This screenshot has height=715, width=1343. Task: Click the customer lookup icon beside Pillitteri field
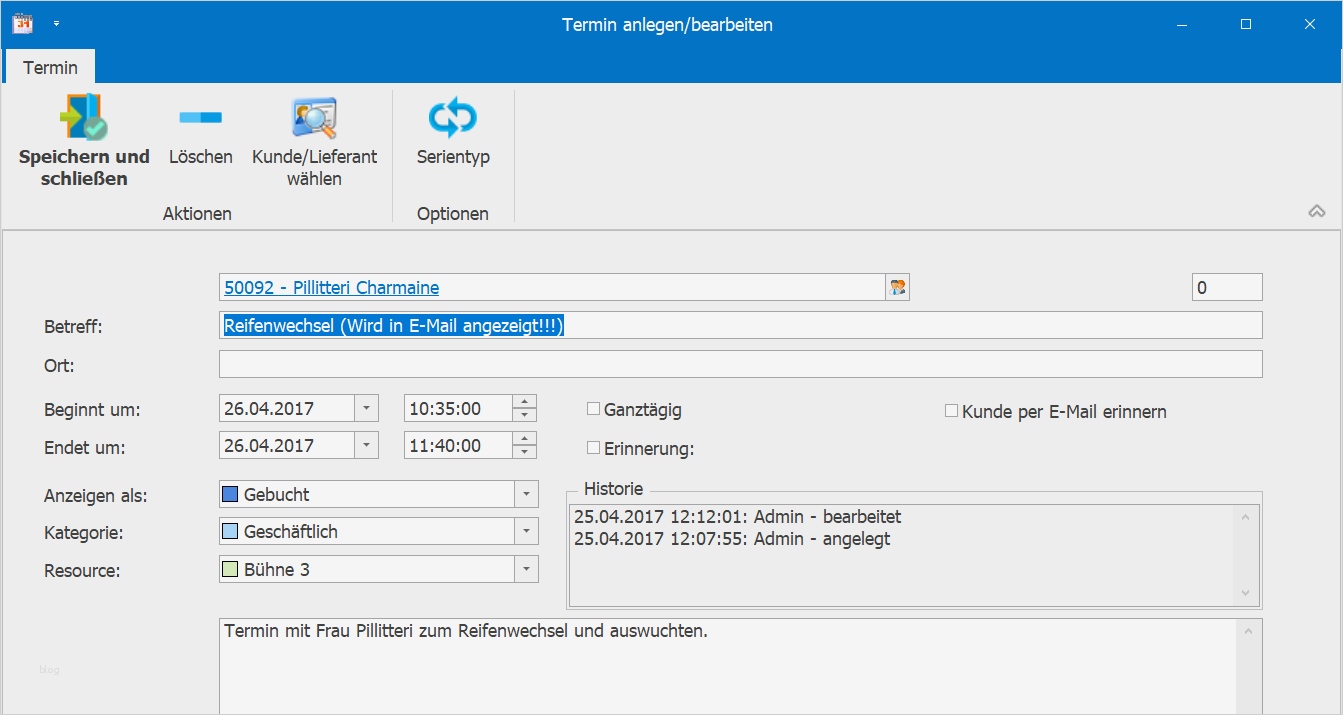point(897,287)
